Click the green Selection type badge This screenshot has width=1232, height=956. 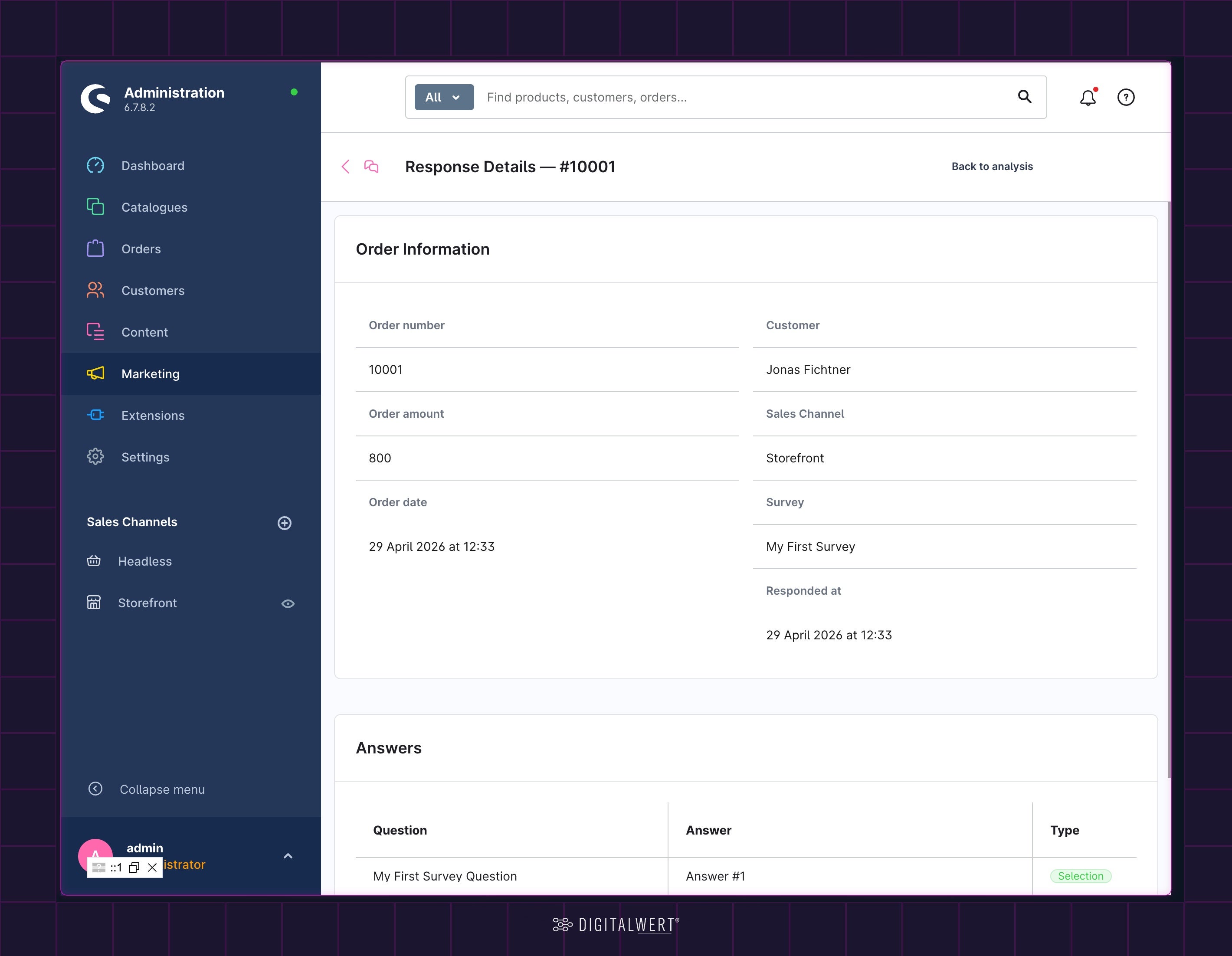pyautogui.click(x=1080, y=876)
